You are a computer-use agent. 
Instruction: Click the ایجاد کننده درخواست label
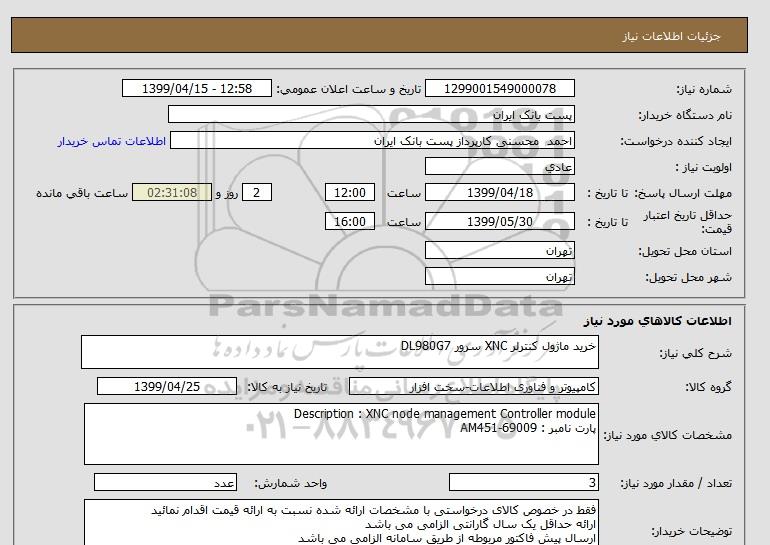coord(676,141)
